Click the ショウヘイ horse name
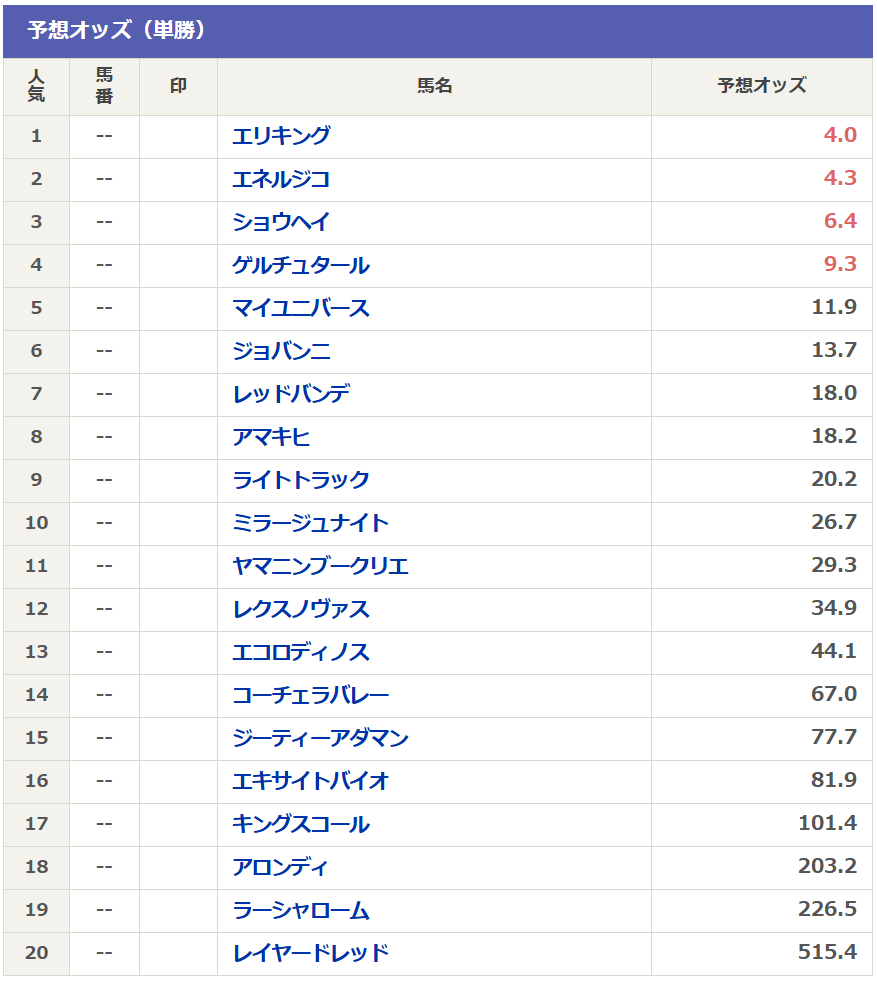The height and width of the screenshot is (981, 877). 281,222
